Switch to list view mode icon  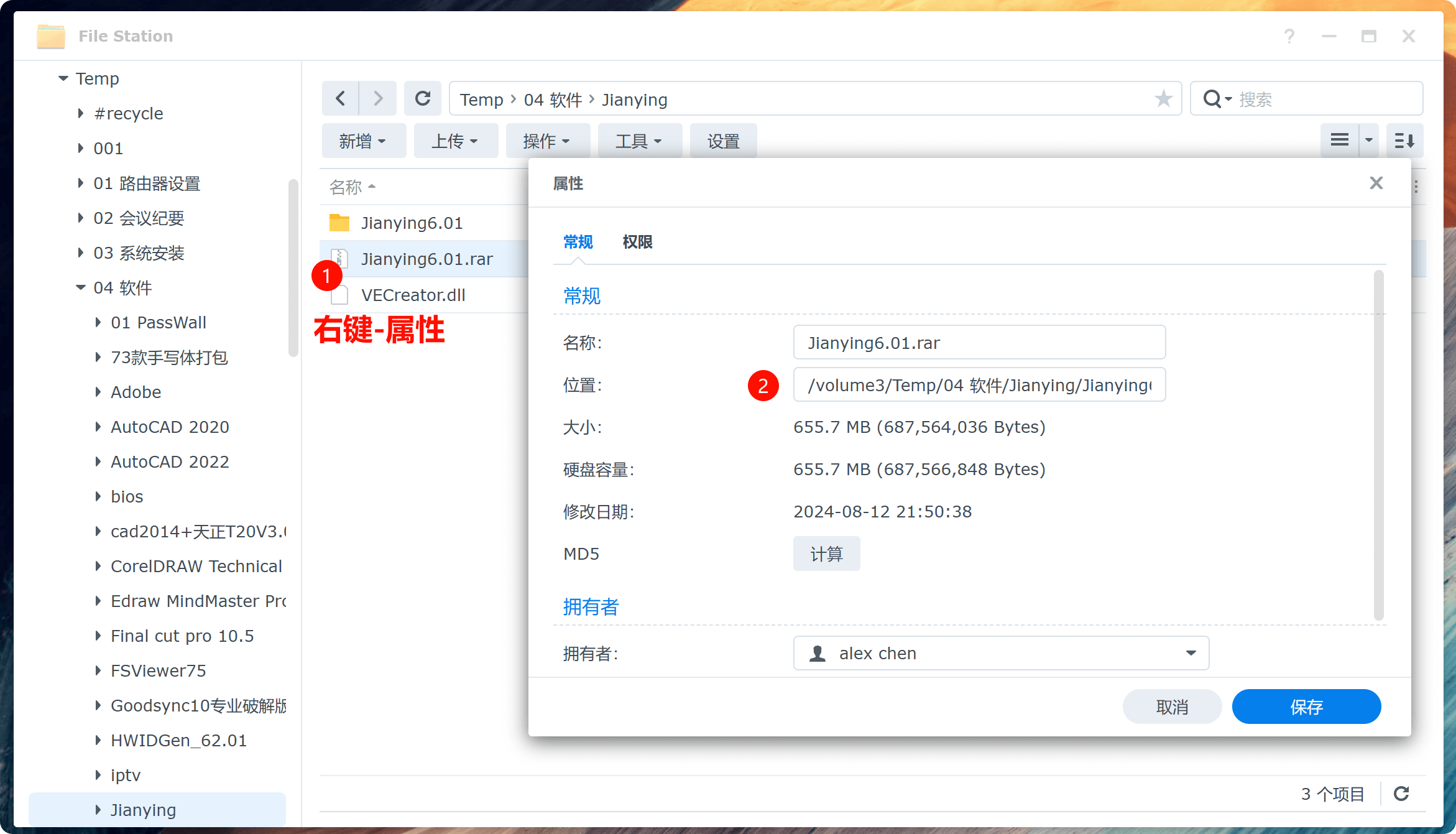pyautogui.click(x=1340, y=141)
